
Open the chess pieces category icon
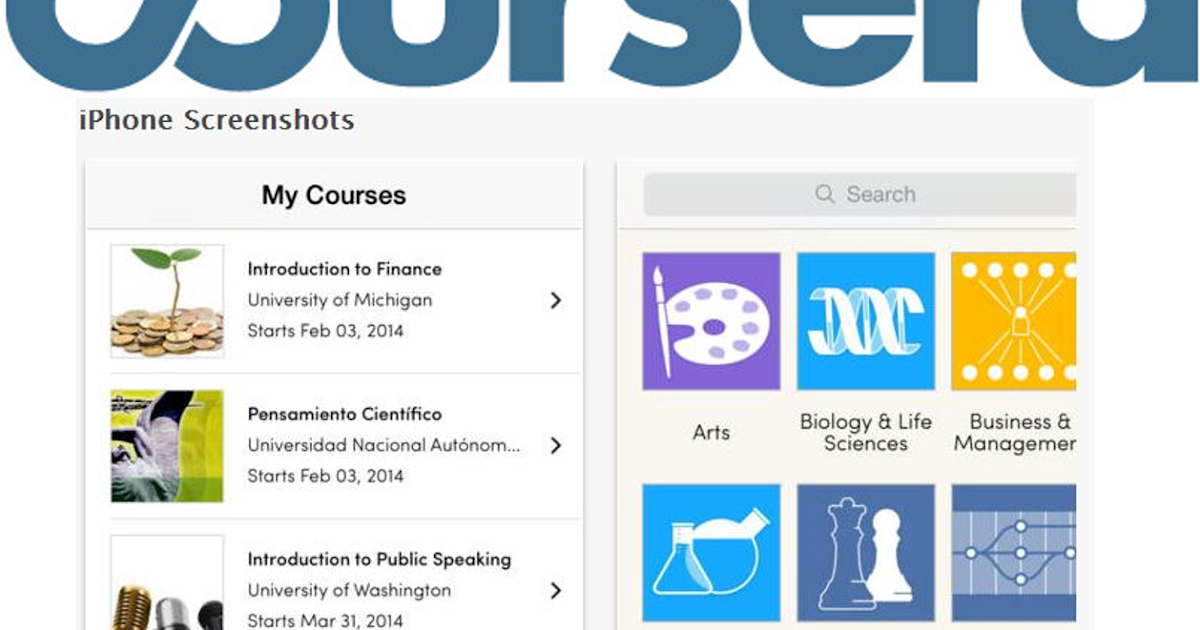[x=866, y=553]
